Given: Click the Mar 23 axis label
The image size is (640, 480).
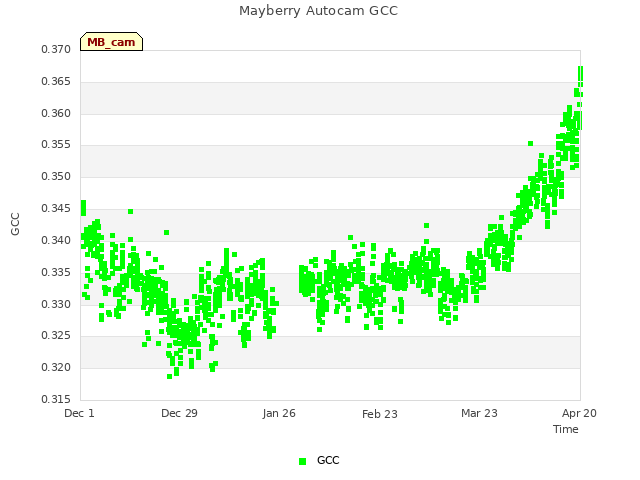Looking at the screenshot, I should click(x=479, y=413).
